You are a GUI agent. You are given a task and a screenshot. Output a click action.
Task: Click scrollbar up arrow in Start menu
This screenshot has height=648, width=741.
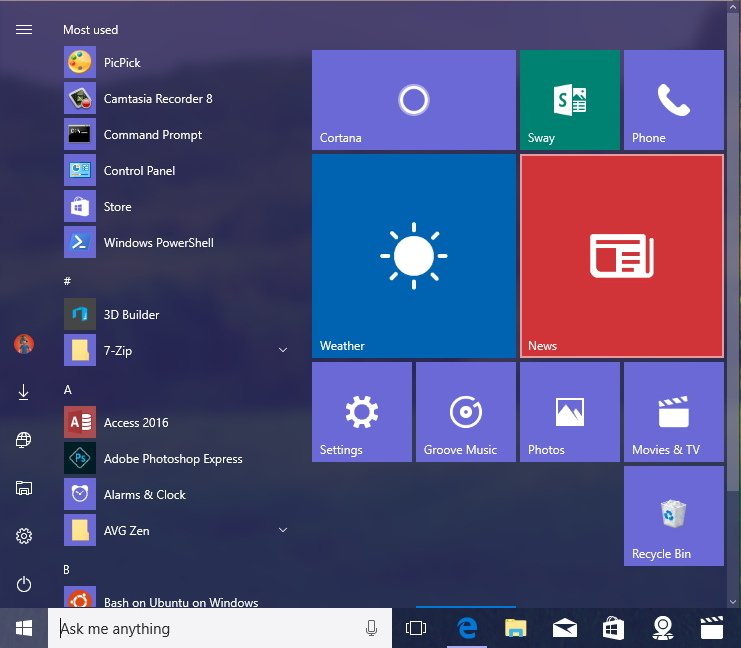pos(733,7)
